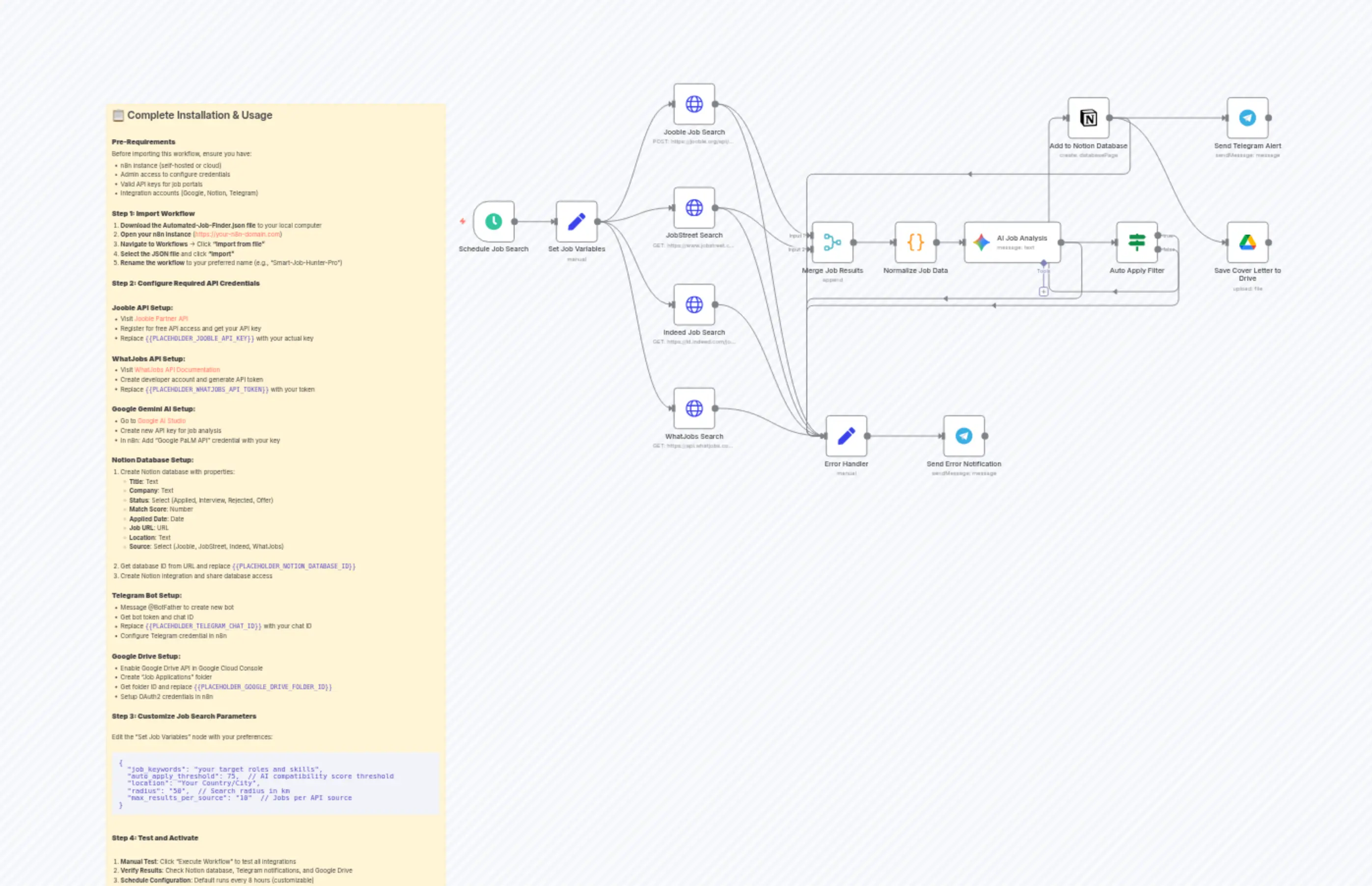Open the Add to Notion Database icon

(x=1089, y=118)
